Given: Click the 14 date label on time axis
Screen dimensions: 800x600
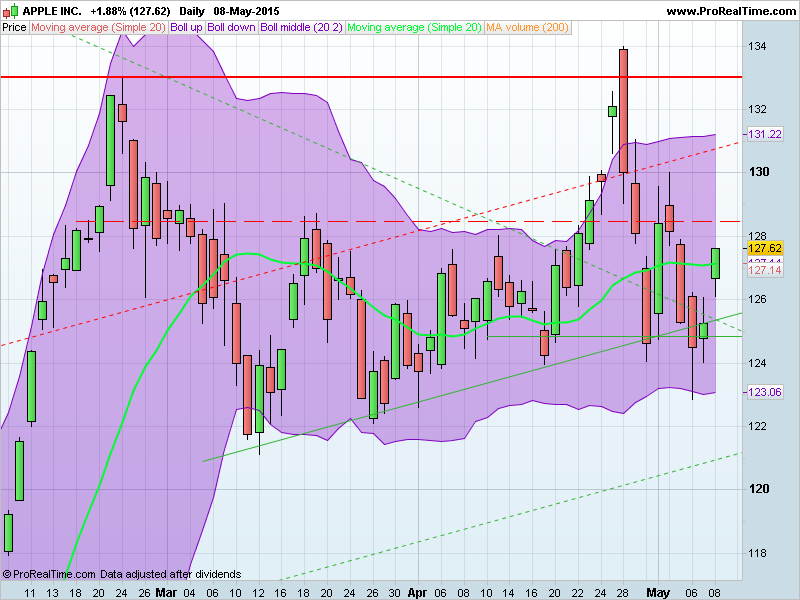Looking at the screenshot, I should 508,593.
